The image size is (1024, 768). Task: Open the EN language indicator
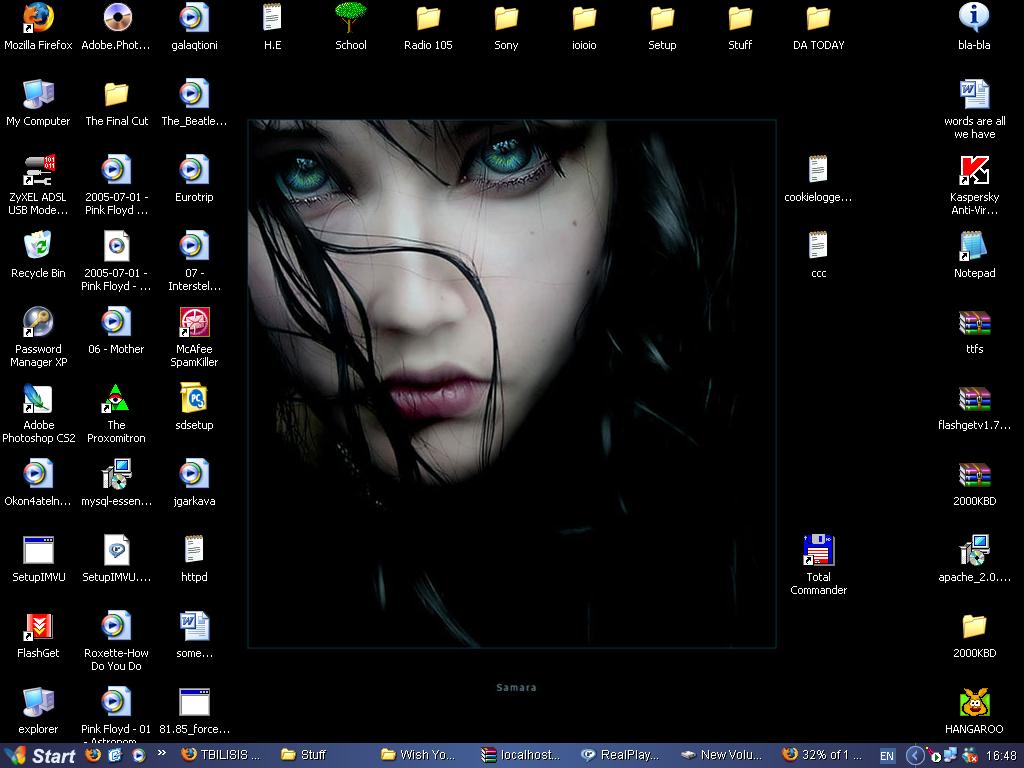(x=886, y=756)
